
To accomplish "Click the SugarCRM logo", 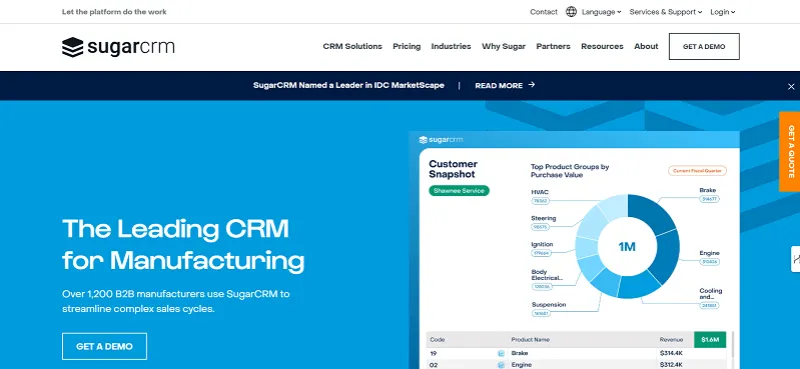I will tap(118, 47).
